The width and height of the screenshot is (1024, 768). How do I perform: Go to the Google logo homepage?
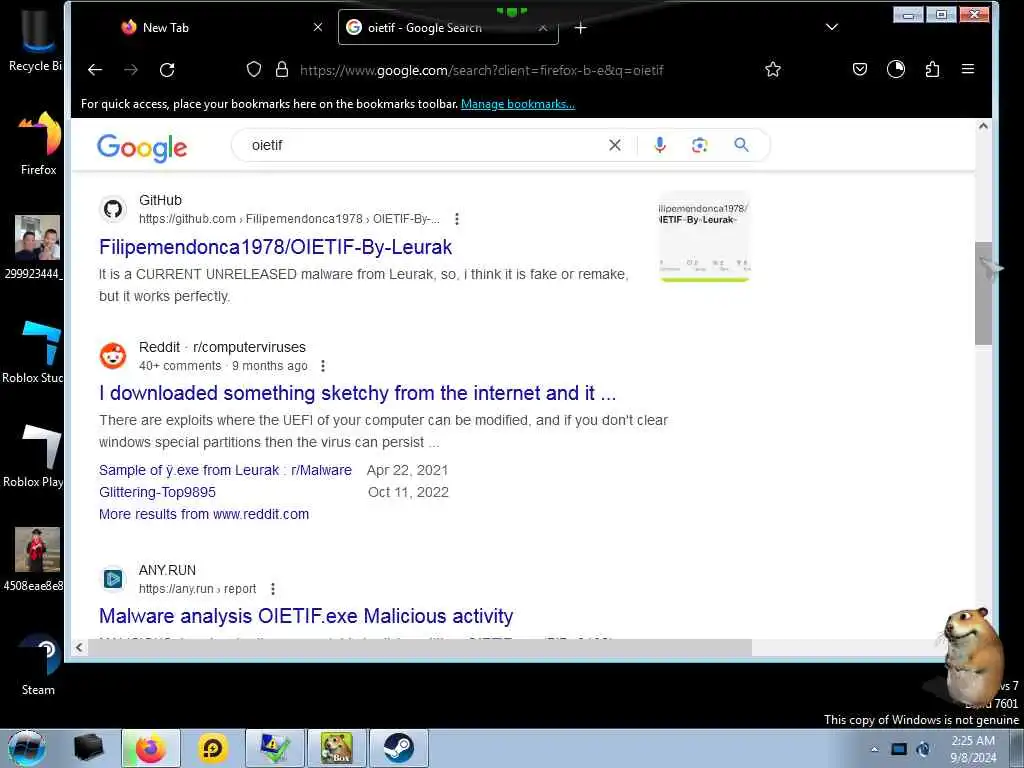pos(142,148)
